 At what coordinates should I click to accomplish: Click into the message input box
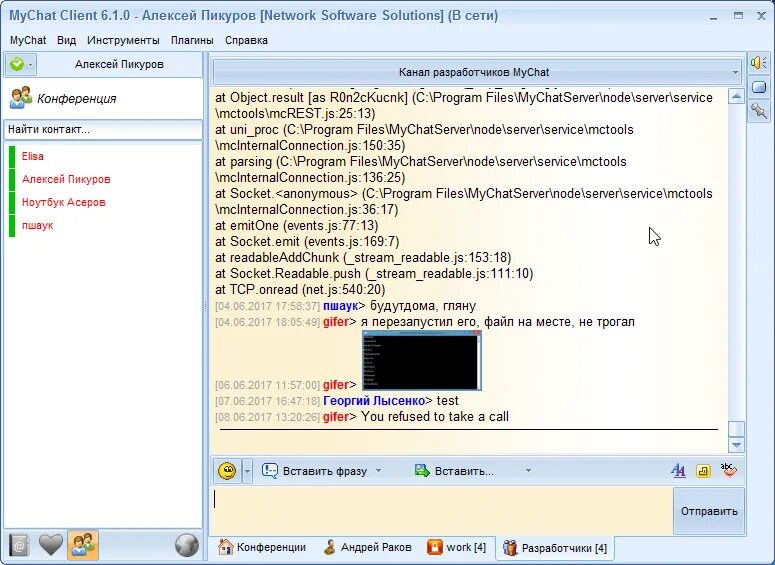pyautogui.click(x=441, y=512)
